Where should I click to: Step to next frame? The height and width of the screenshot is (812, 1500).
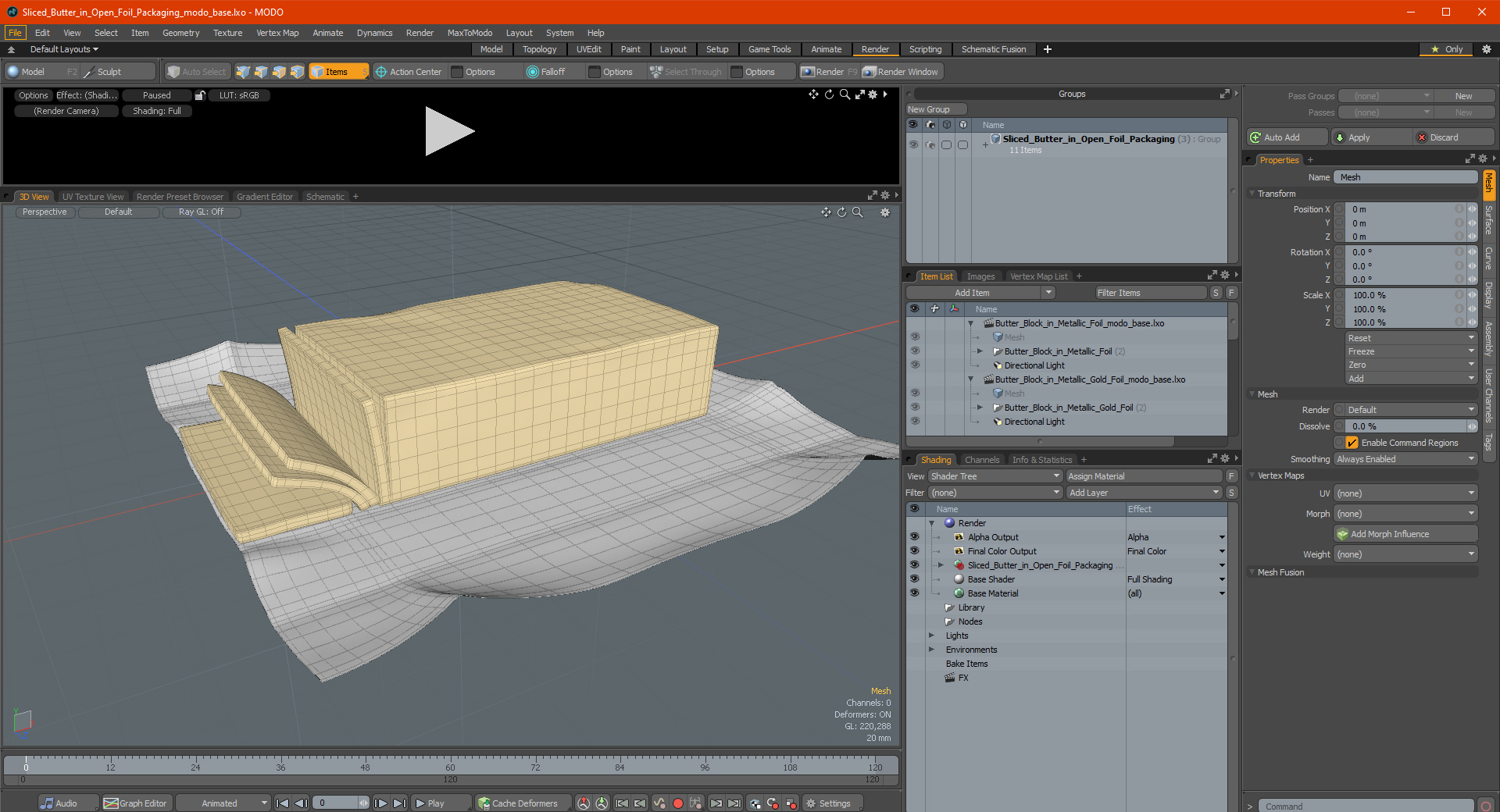tap(380, 803)
